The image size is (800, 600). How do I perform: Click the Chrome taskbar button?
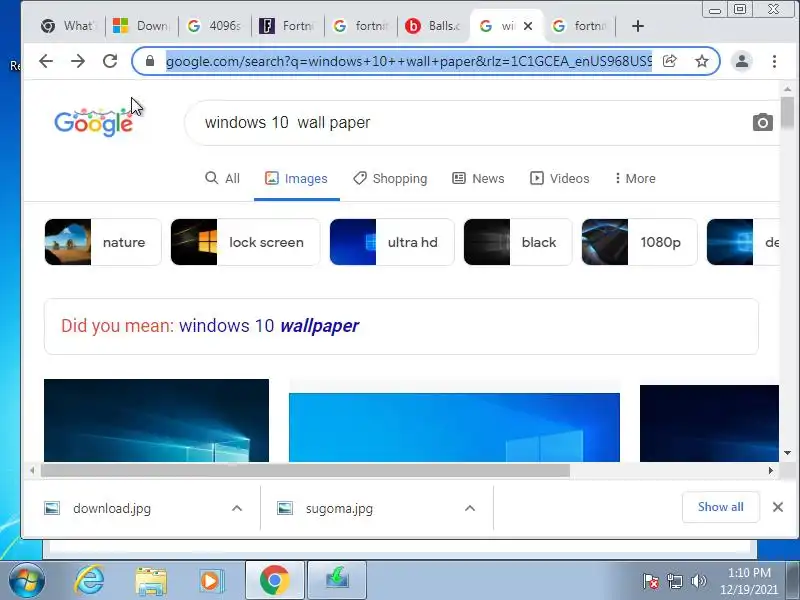click(x=275, y=581)
